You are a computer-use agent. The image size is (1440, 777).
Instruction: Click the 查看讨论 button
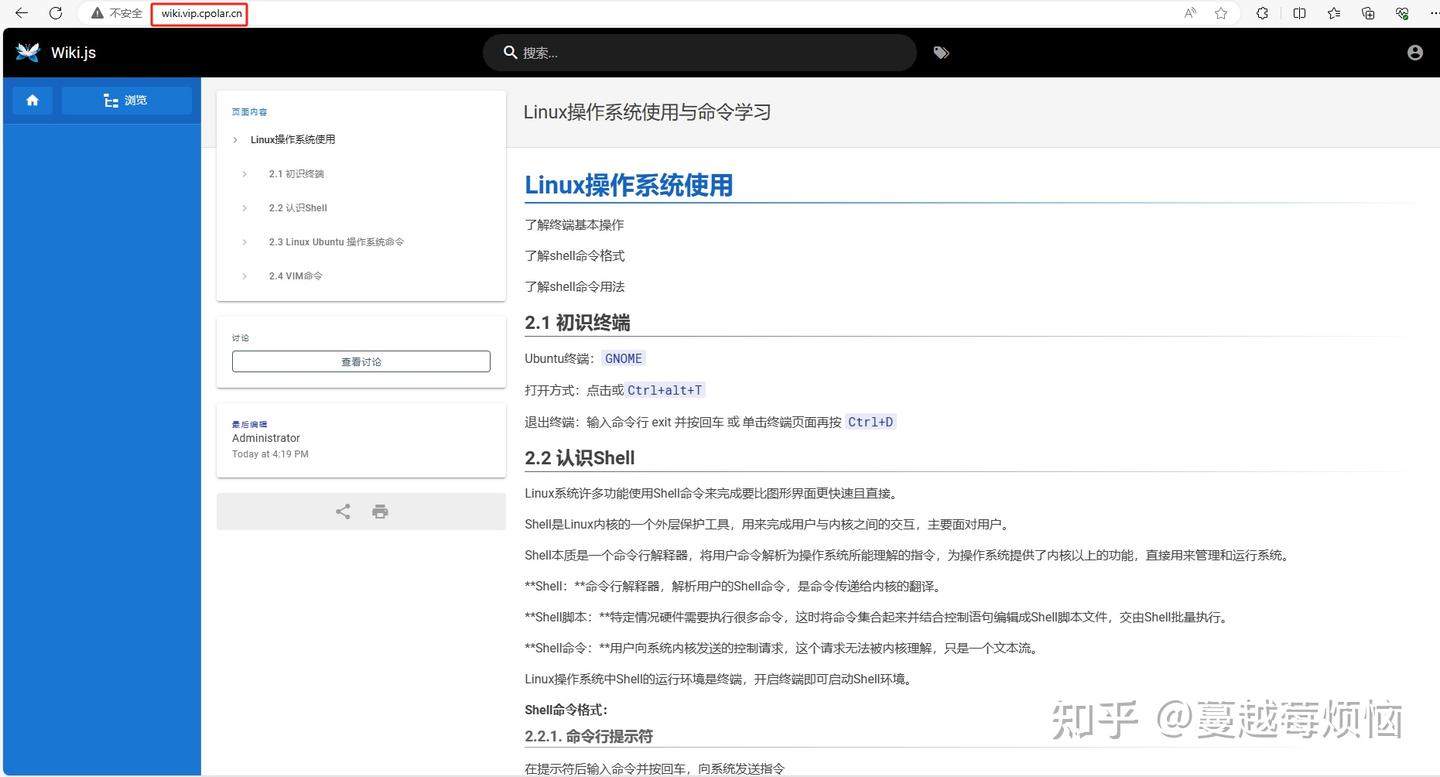click(360, 361)
